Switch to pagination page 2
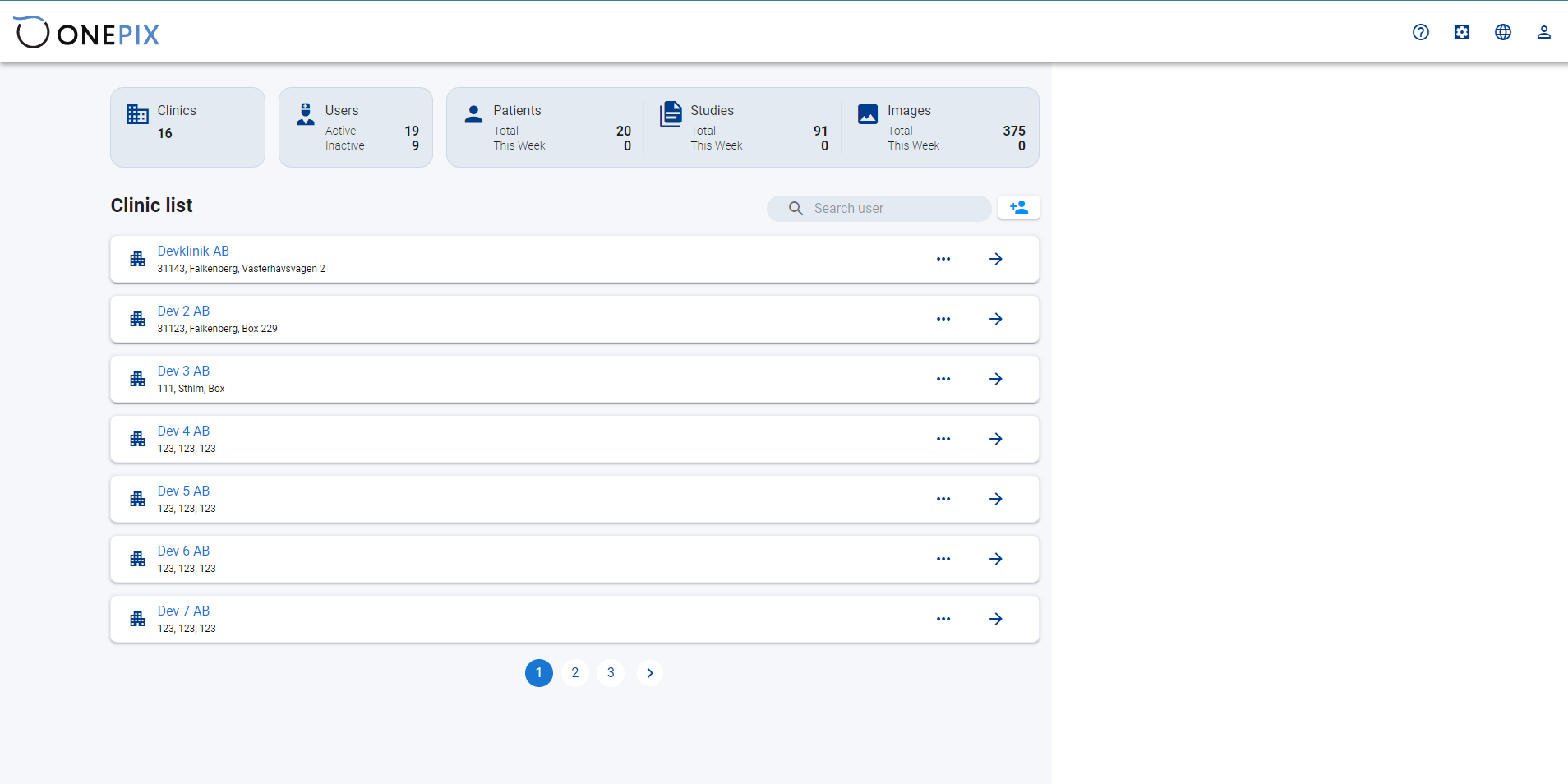The width and height of the screenshot is (1568, 784). [x=575, y=673]
